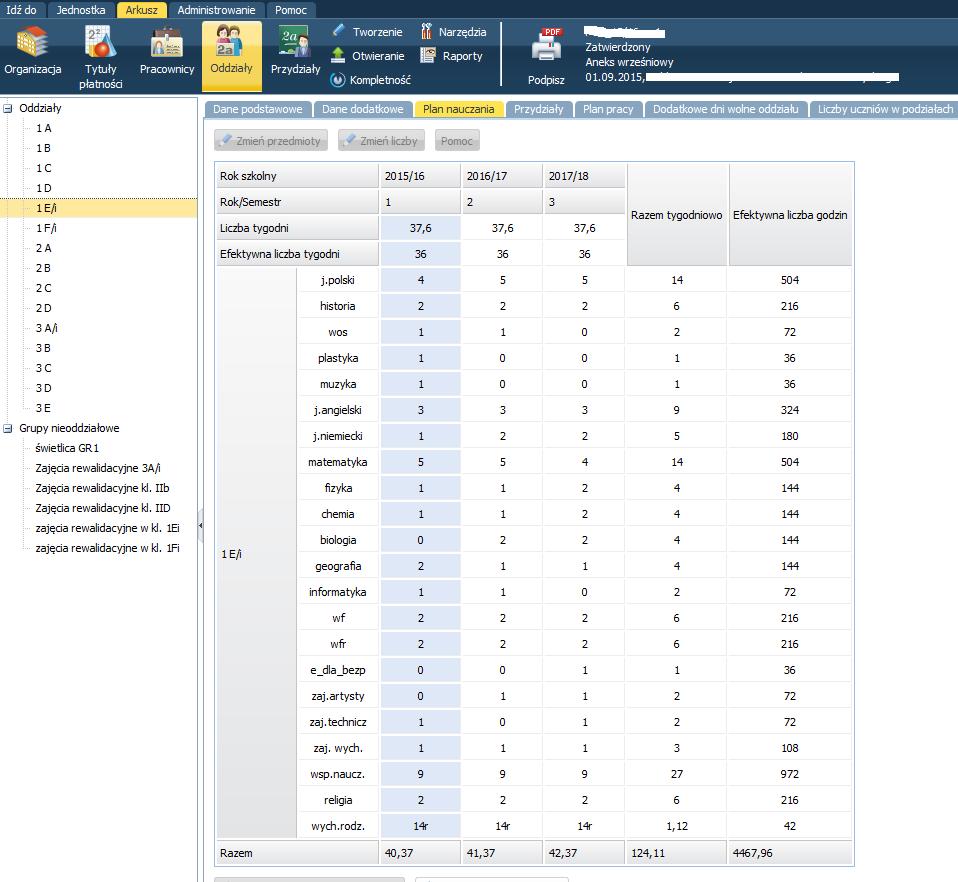This screenshot has height=882, width=958.
Task: Click the j.angielski subject label
Action: click(338, 410)
